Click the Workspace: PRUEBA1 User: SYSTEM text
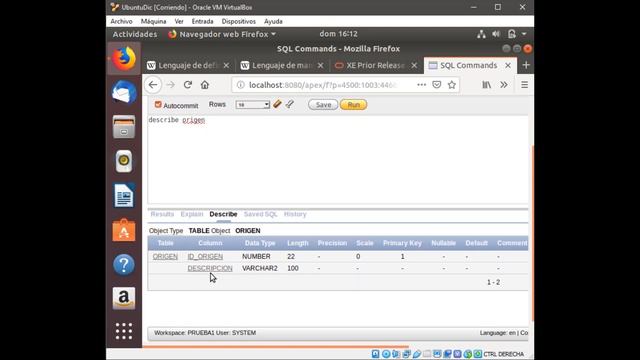 tap(205, 333)
